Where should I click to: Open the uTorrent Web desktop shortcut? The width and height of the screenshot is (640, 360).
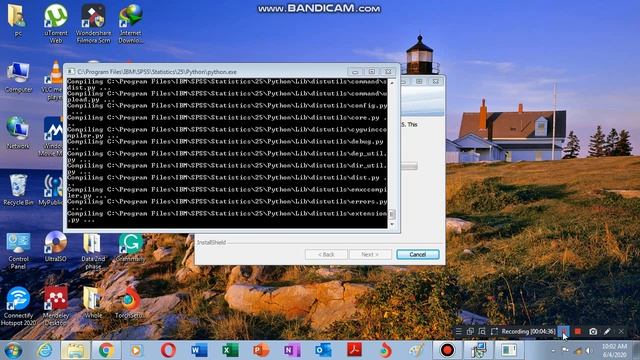(56, 24)
